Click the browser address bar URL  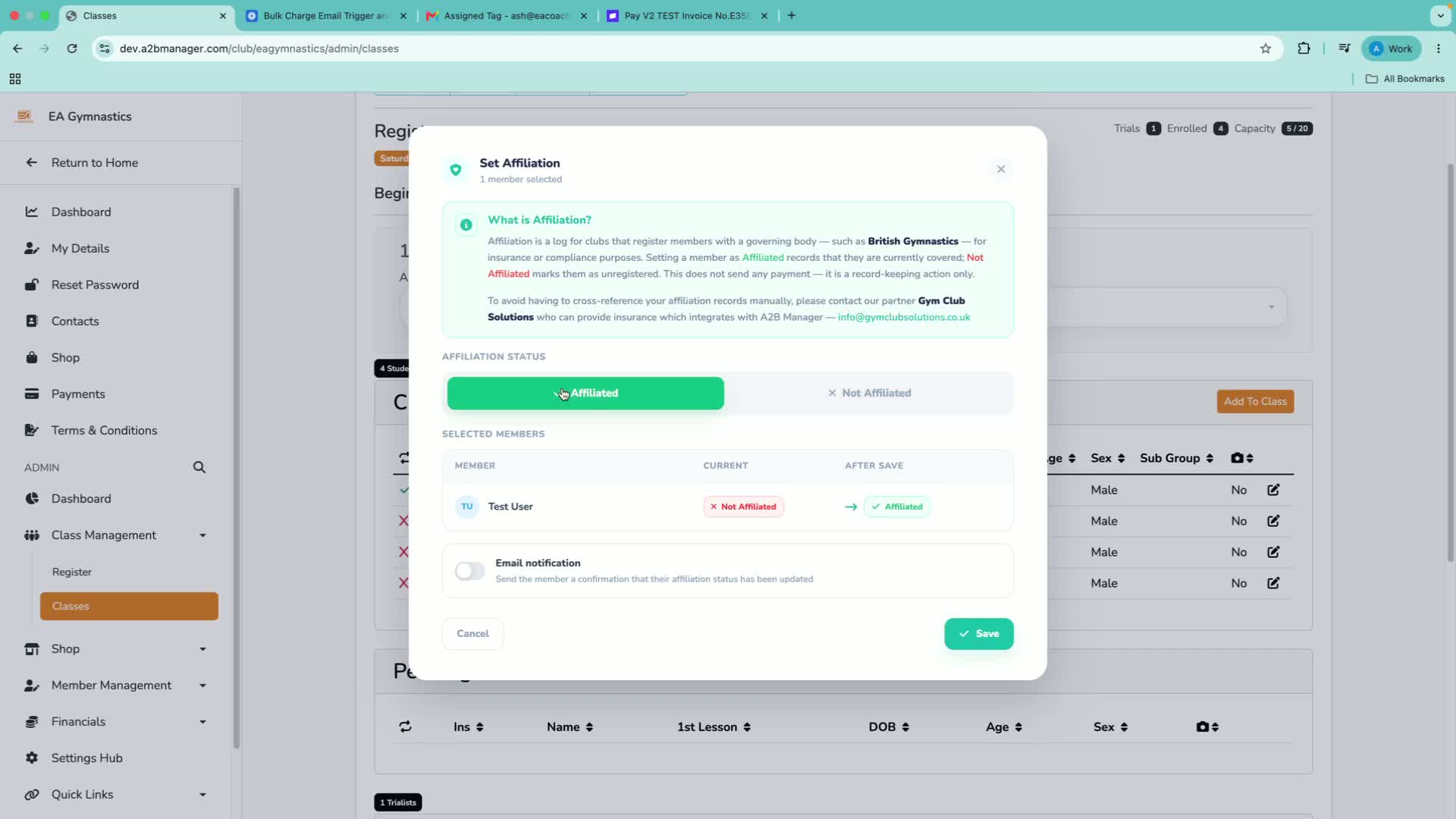(x=259, y=49)
